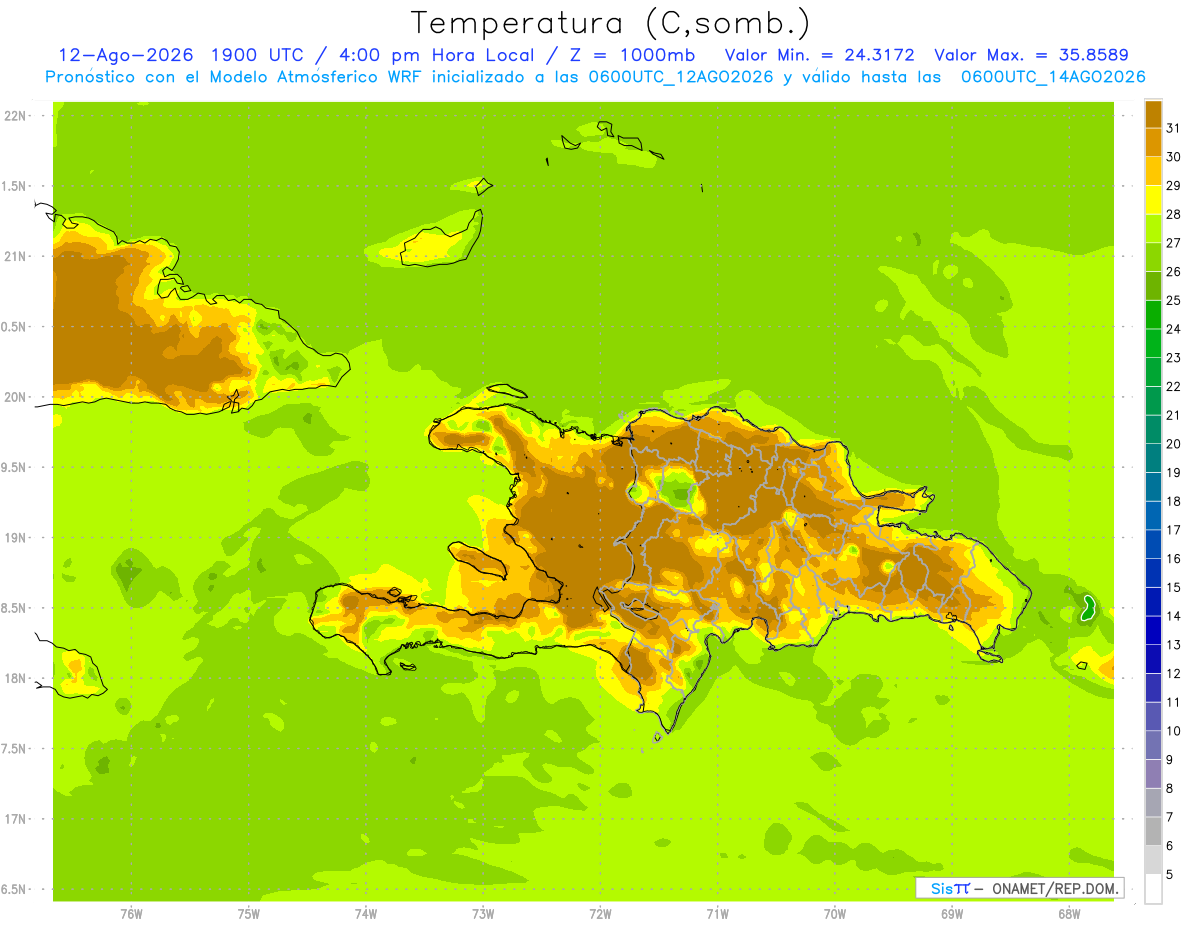Click the "70W" longitude label
The image size is (1200, 927).
click(x=835, y=913)
